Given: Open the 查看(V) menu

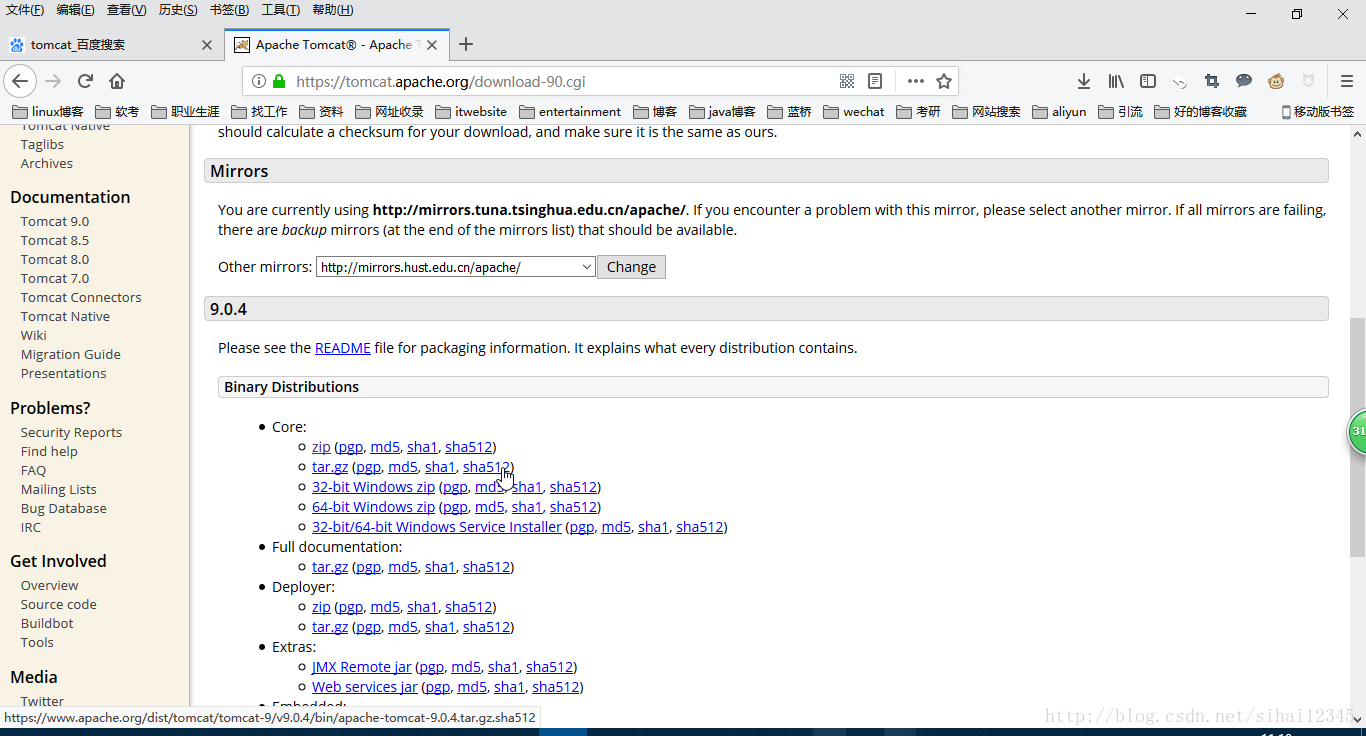Looking at the screenshot, I should click(x=126, y=10).
